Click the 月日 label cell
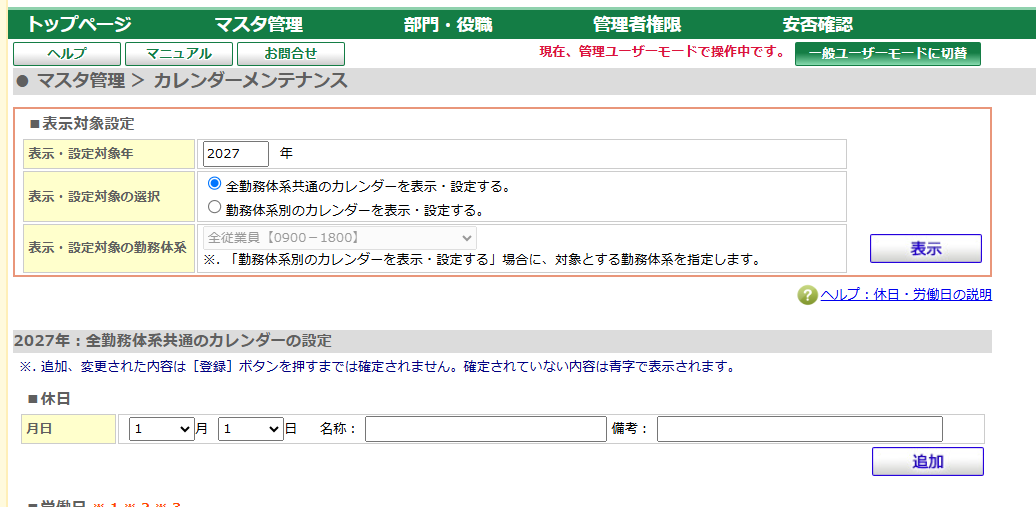The width and height of the screenshot is (1036, 507). (x=69, y=429)
